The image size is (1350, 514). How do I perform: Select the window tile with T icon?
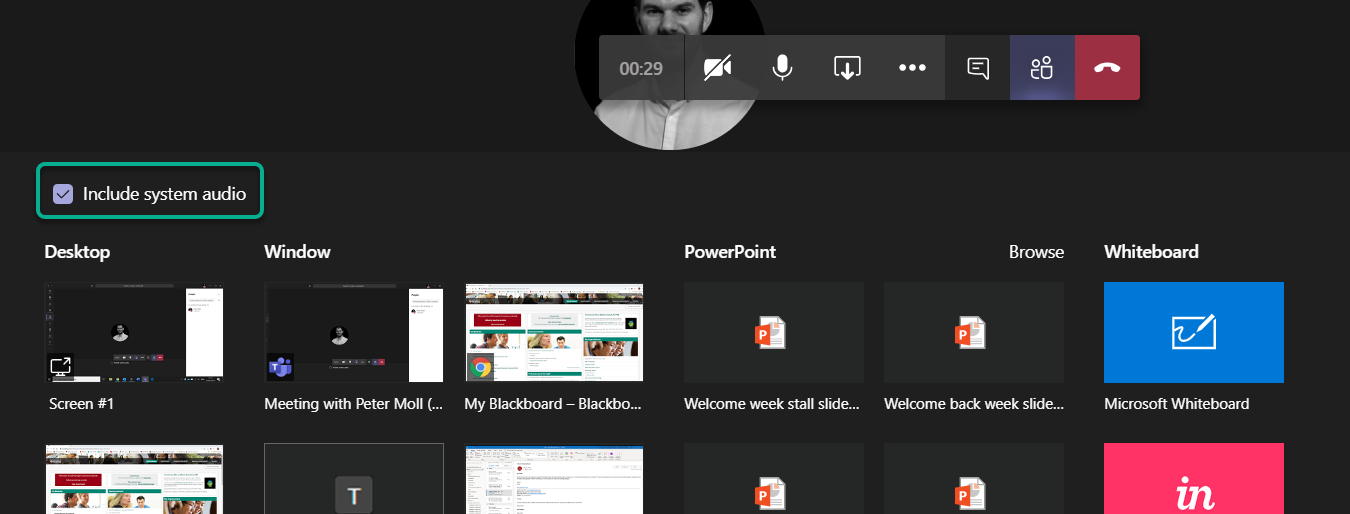(x=354, y=479)
